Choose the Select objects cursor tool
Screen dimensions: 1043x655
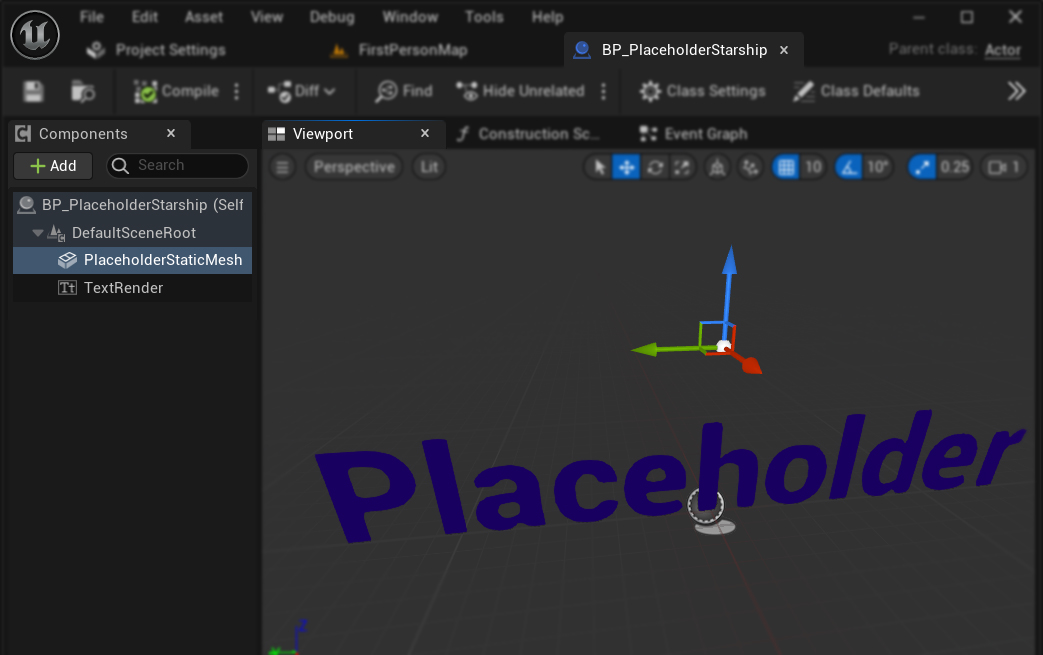599,167
